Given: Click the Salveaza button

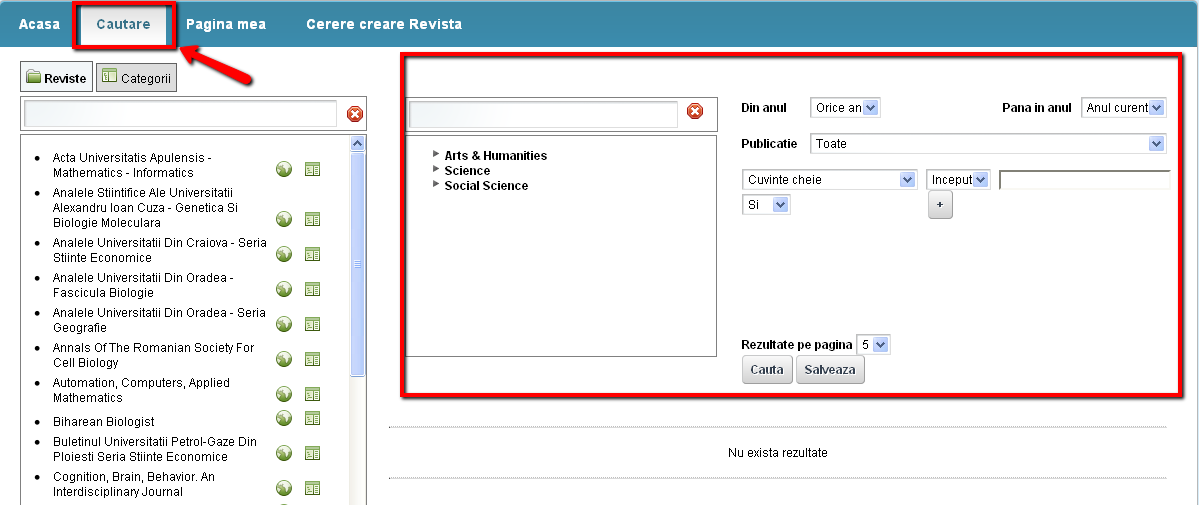Looking at the screenshot, I should [830, 370].
